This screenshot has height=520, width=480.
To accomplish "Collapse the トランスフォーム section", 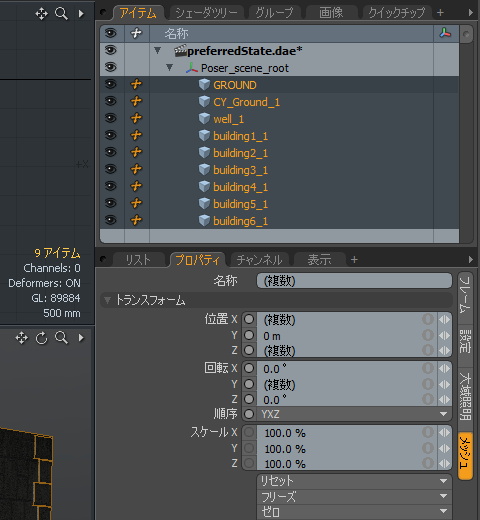I will pos(107,300).
